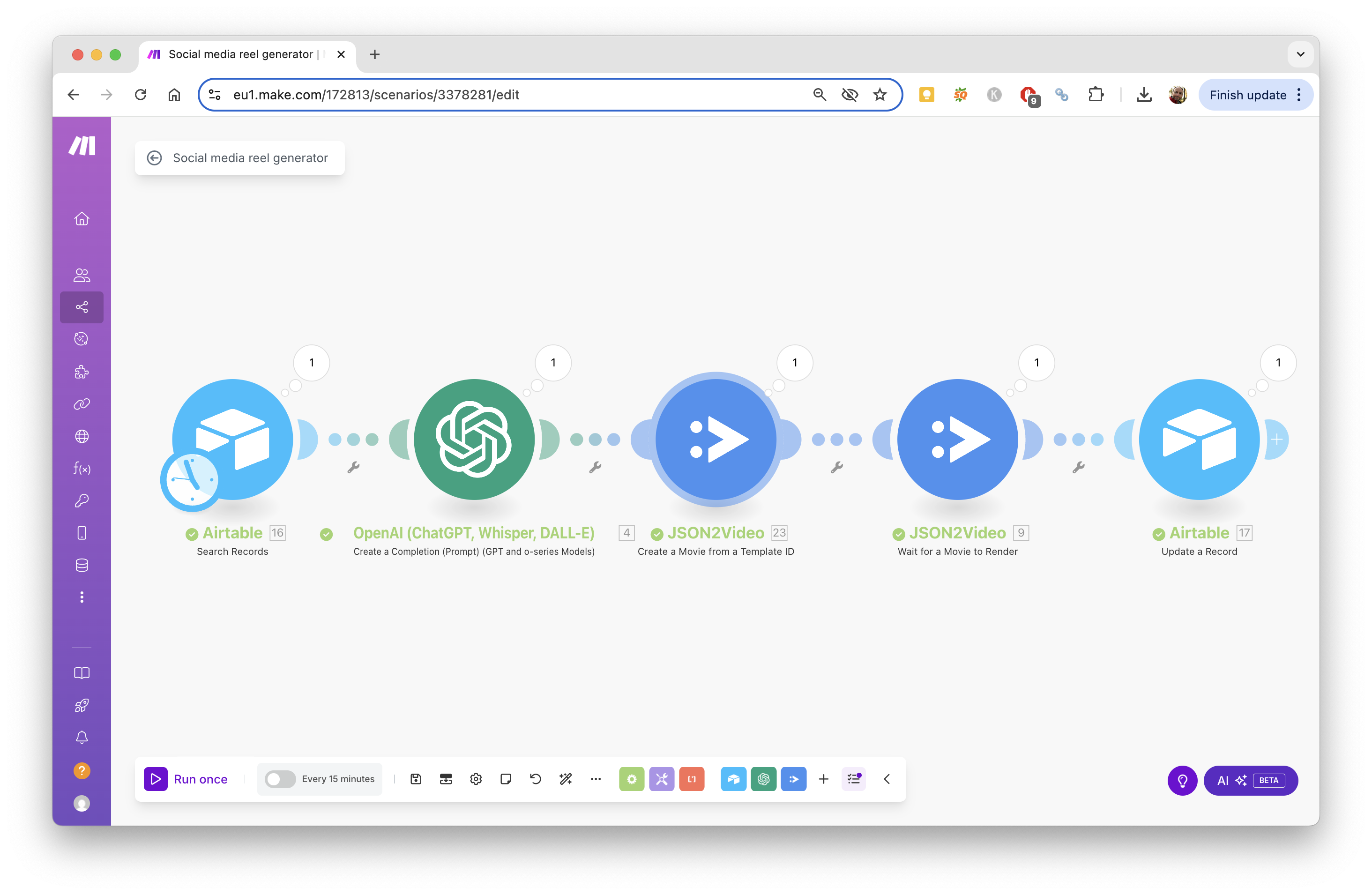Click the Run once button
Viewport: 1372px width, 895px height.
(x=186, y=779)
